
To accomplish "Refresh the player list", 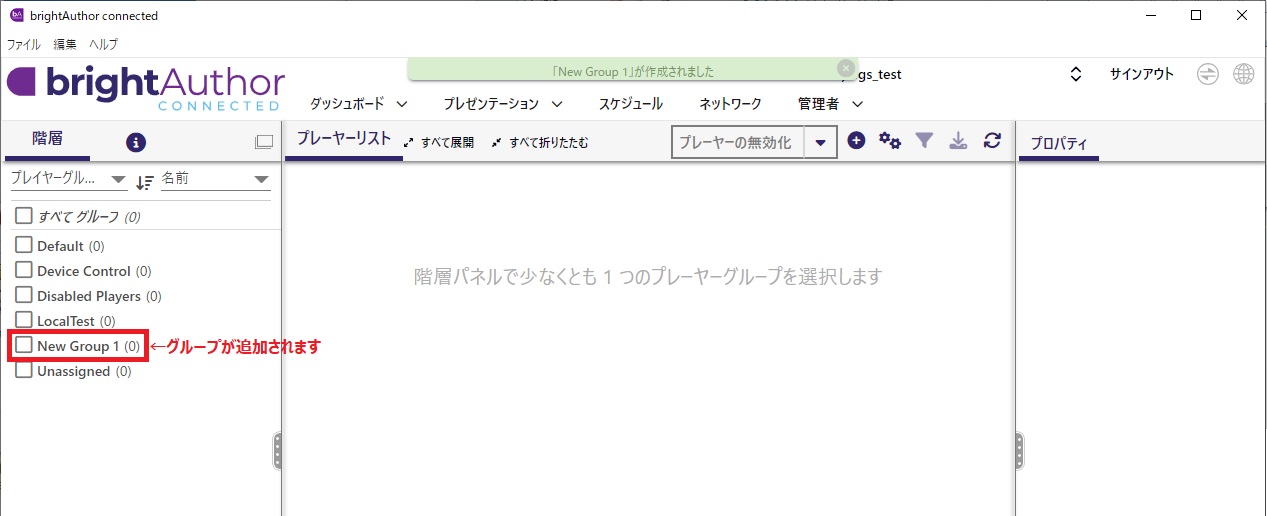I will click(x=992, y=141).
